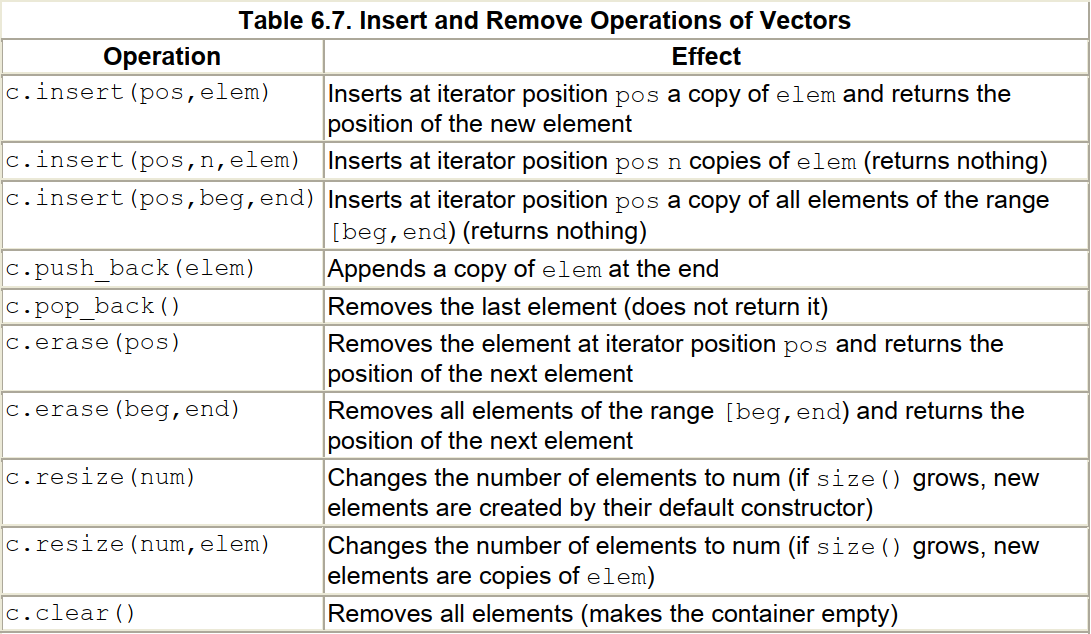The width and height of the screenshot is (1091, 634).
Task: Click the "Appends a copy of elem" description
Action: click(523, 269)
